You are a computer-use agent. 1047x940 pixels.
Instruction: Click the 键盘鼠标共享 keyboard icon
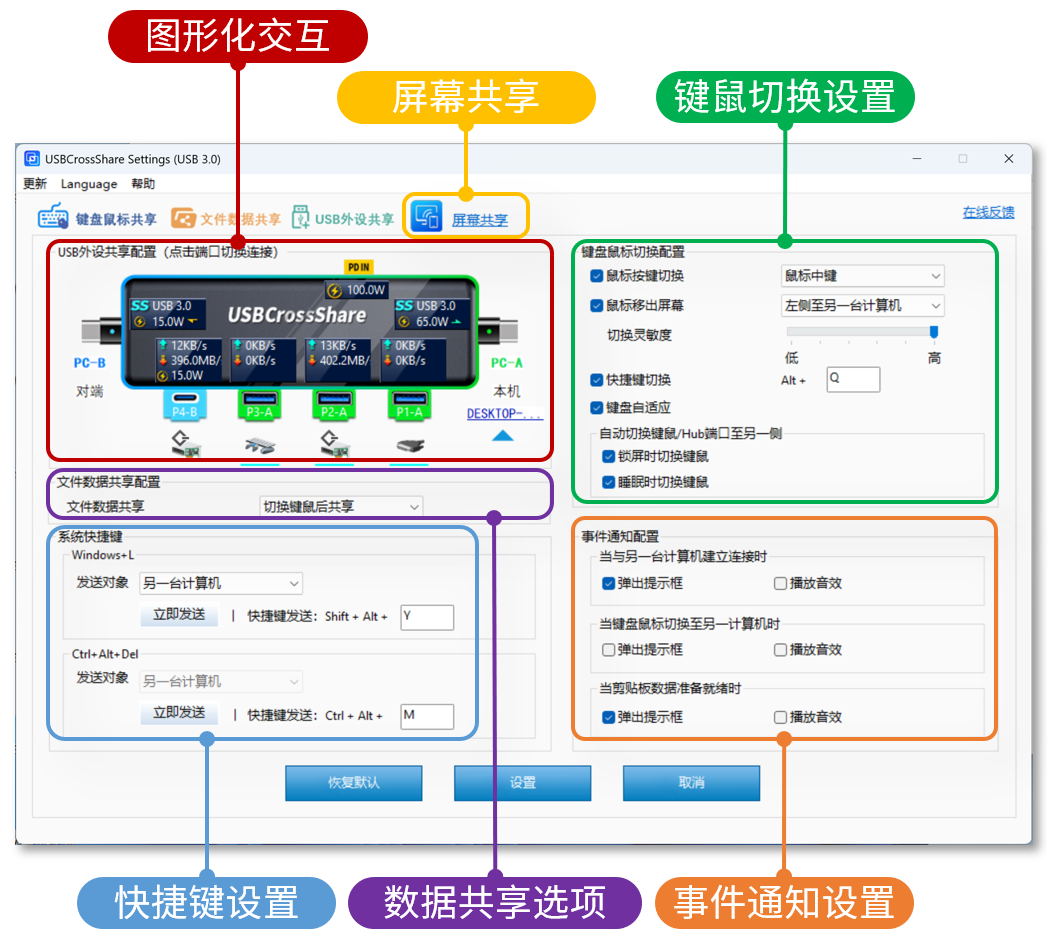click(53, 218)
